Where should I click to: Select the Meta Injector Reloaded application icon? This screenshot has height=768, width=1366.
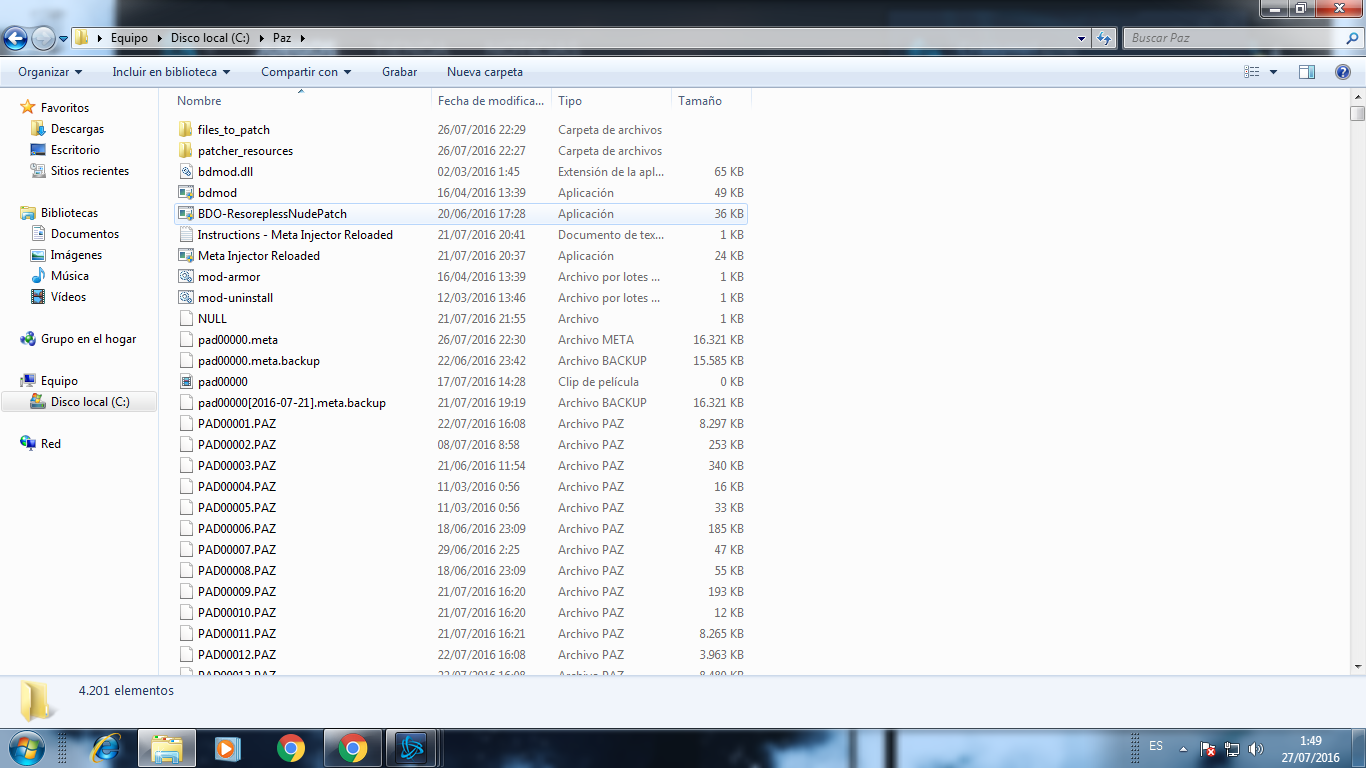click(185, 256)
